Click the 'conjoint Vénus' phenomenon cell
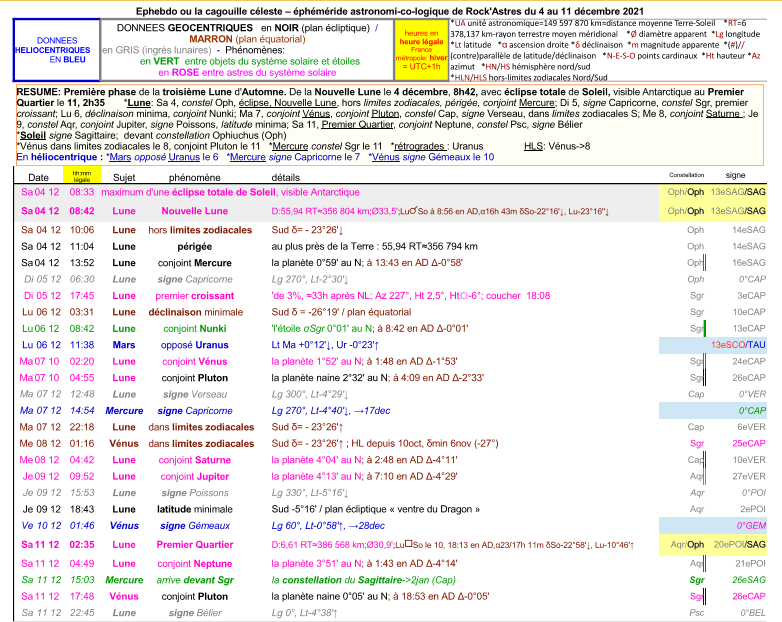782x622 pixels. (x=195, y=362)
